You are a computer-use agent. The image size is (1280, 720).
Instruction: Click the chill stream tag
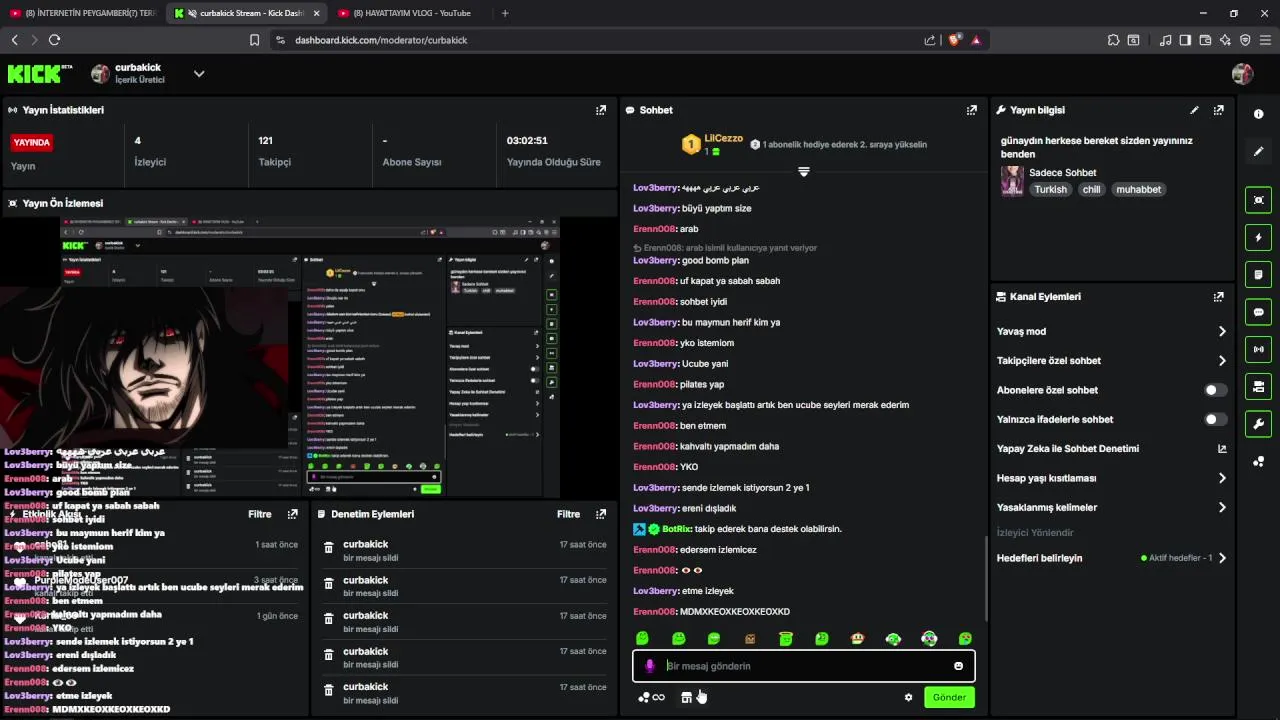coord(1091,189)
